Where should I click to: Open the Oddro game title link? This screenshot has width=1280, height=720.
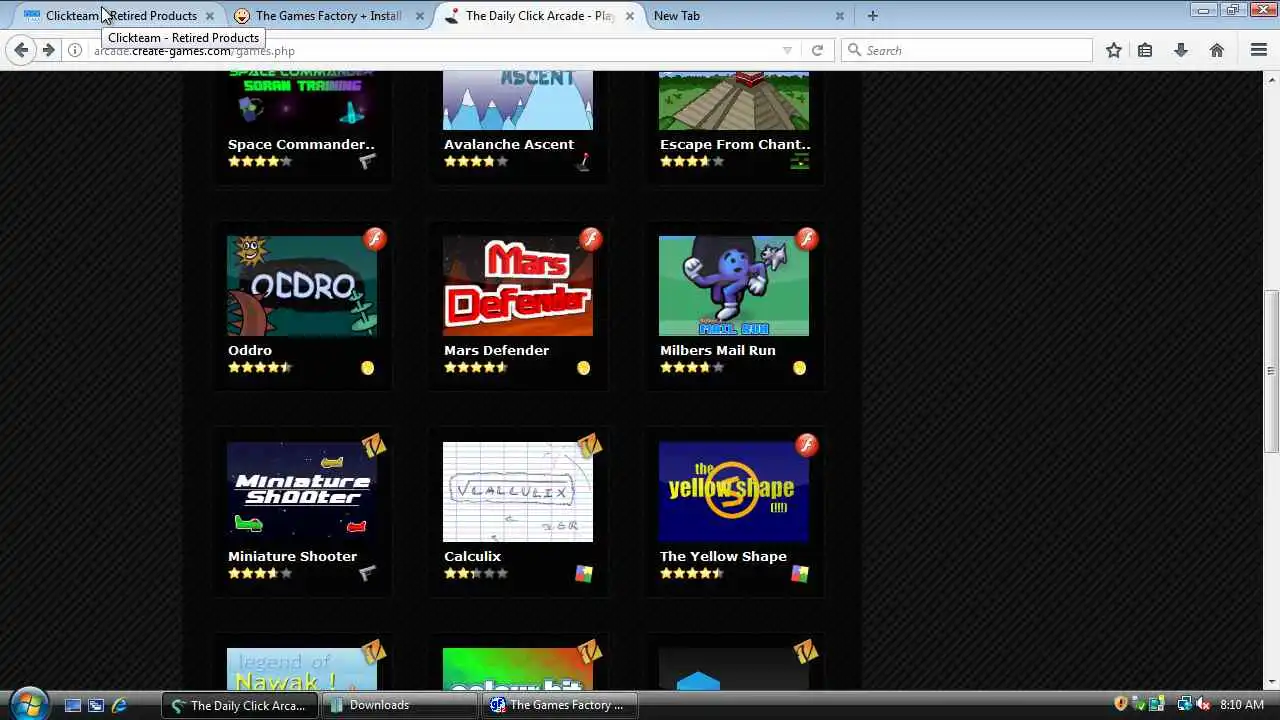[250, 350]
